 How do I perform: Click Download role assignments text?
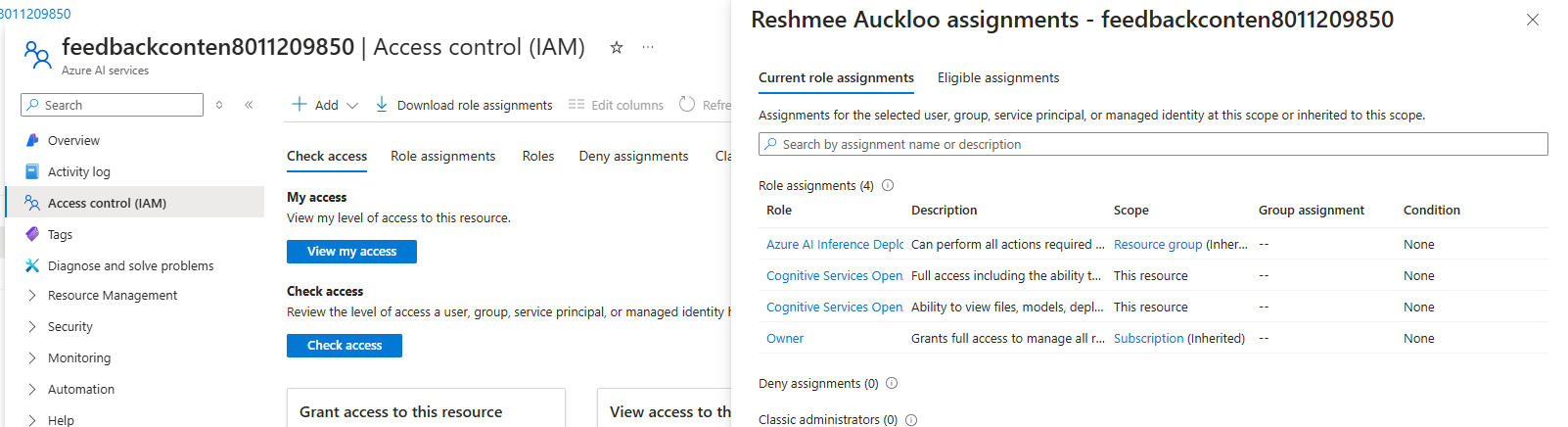click(x=475, y=105)
